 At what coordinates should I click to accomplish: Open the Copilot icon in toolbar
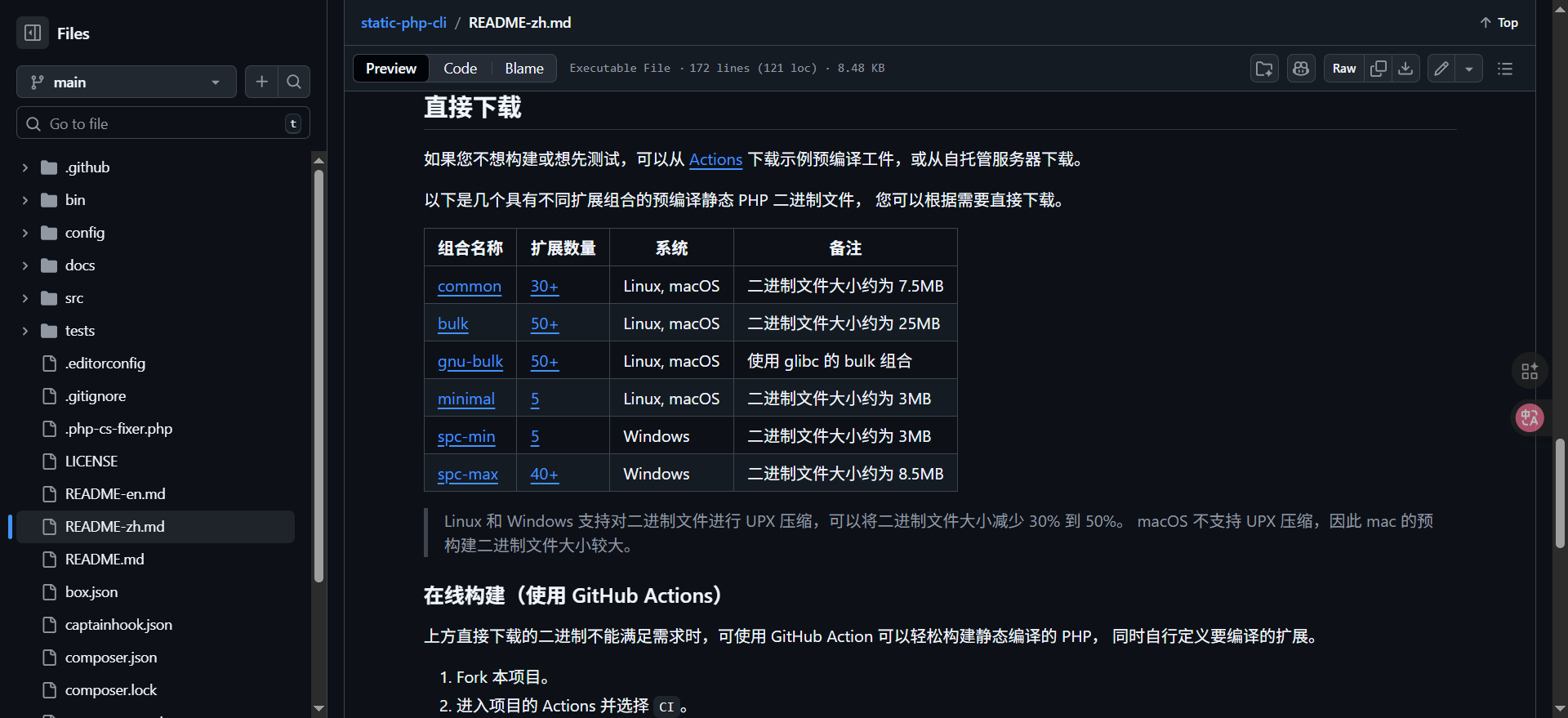point(1301,69)
